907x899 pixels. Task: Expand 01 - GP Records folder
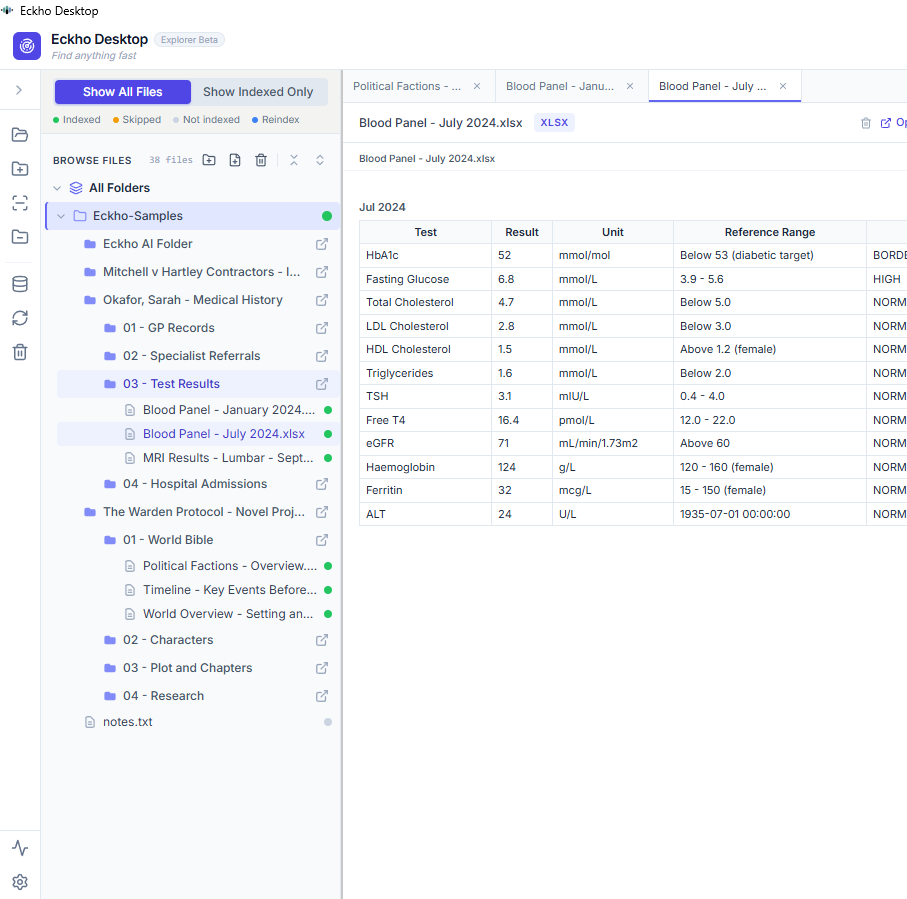168,328
